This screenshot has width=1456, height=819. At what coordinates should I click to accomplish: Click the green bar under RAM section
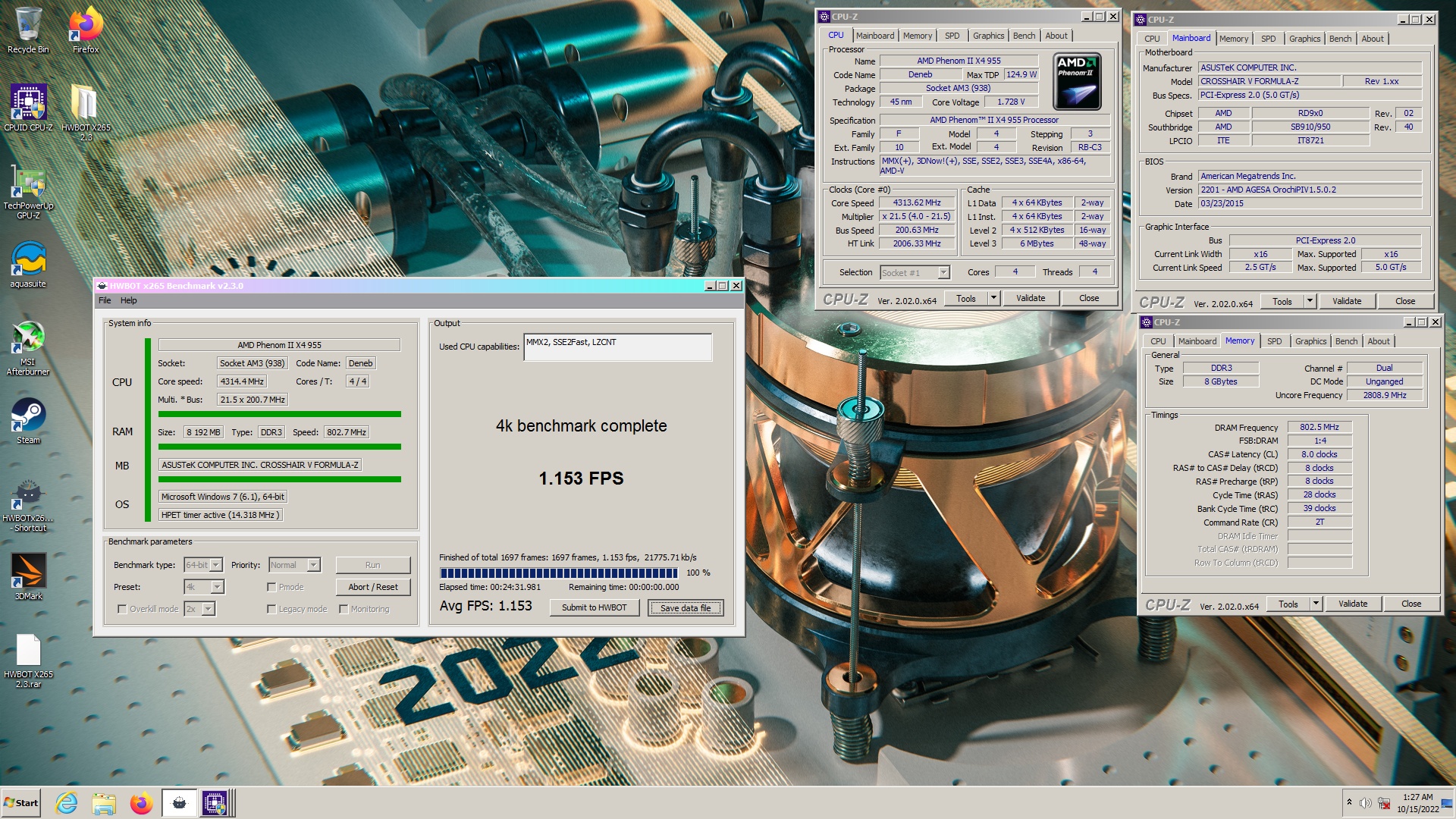[279, 447]
